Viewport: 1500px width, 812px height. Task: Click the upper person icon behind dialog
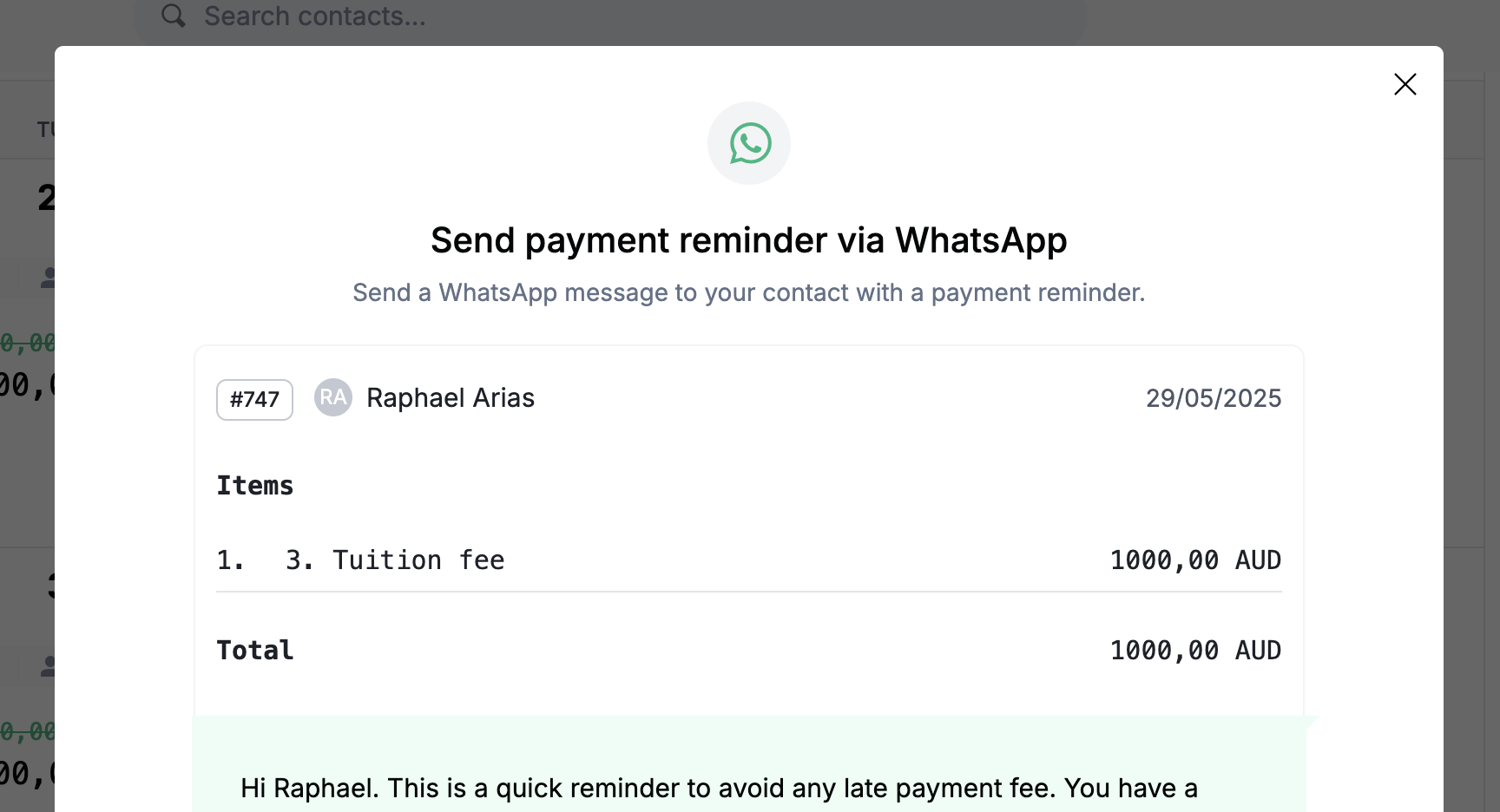click(x=49, y=278)
